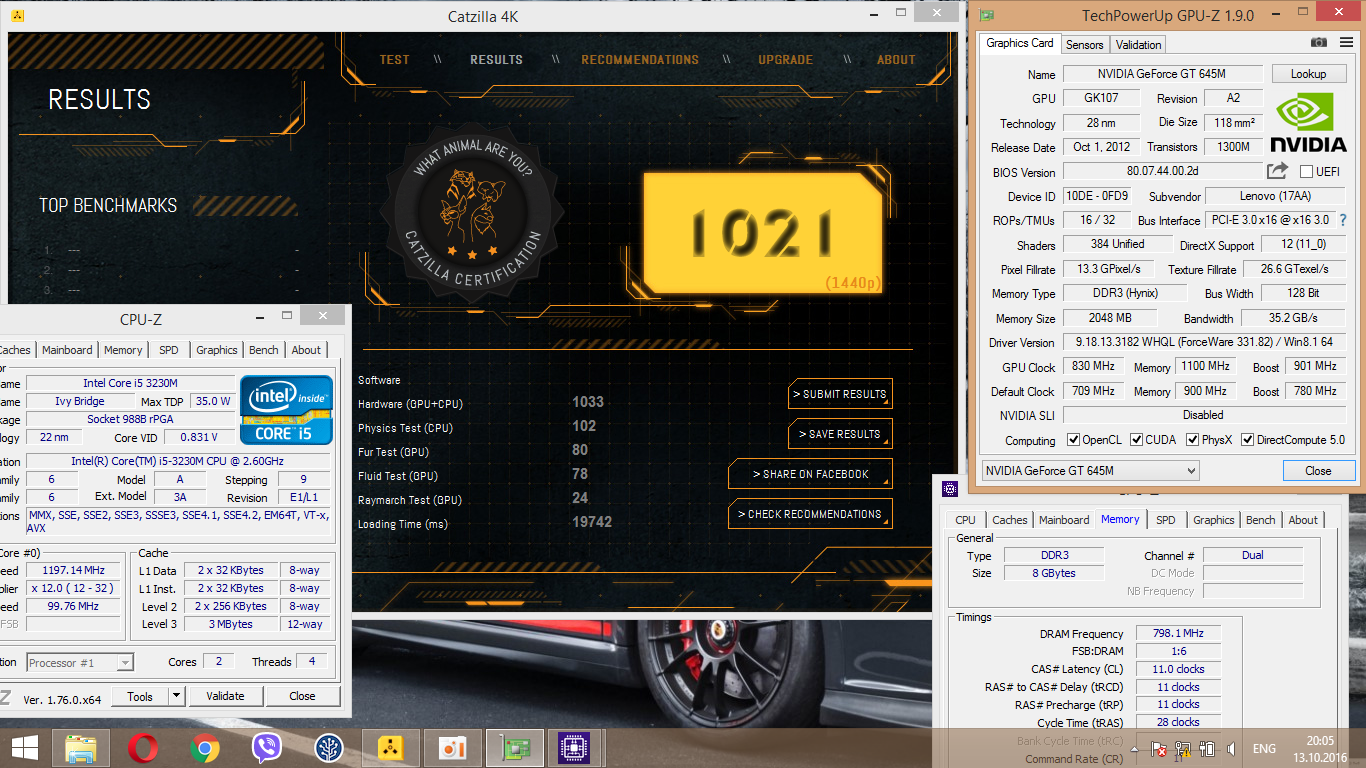The image size is (1366, 768).
Task: Take a GPU-Z screenshot with camera icon
Action: click(1319, 43)
